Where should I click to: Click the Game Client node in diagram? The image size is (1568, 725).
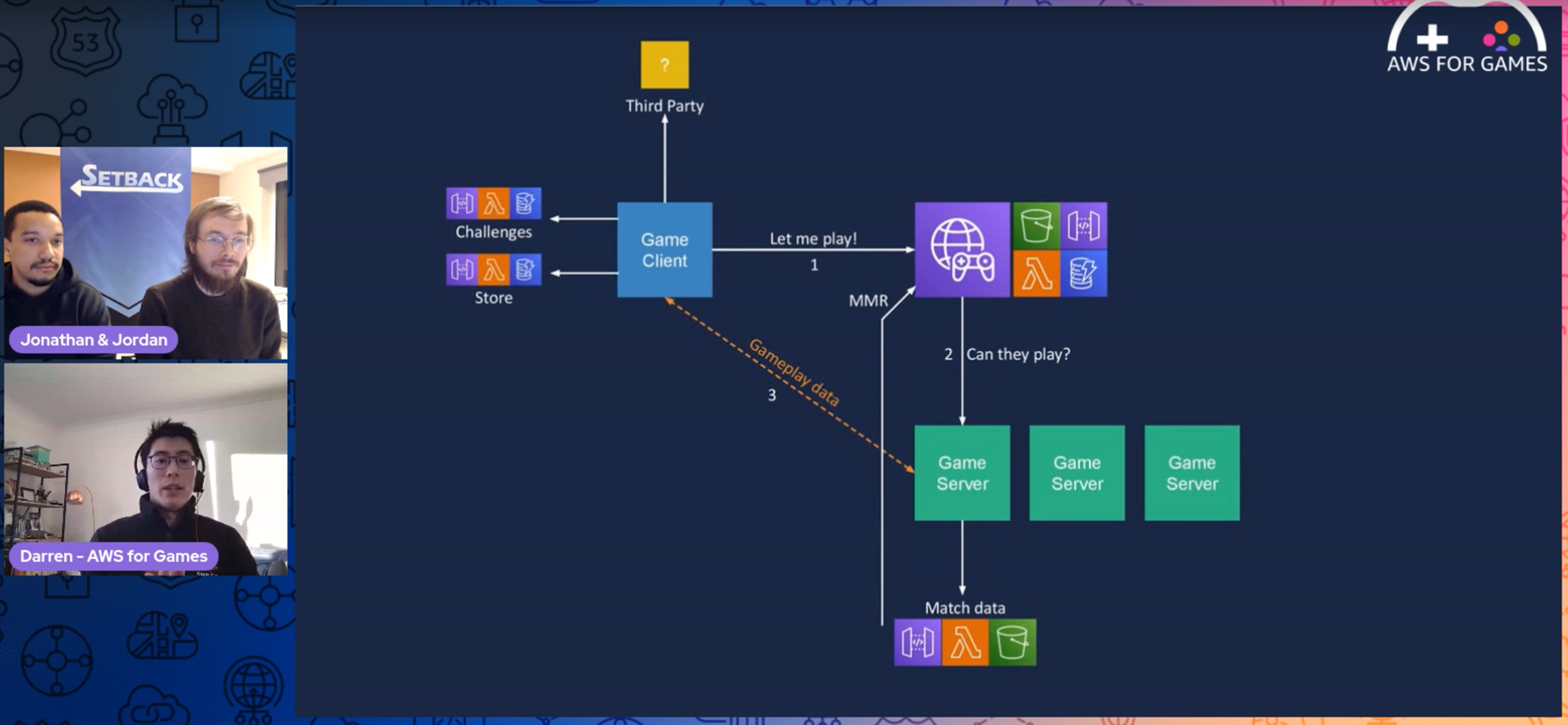coord(663,249)
